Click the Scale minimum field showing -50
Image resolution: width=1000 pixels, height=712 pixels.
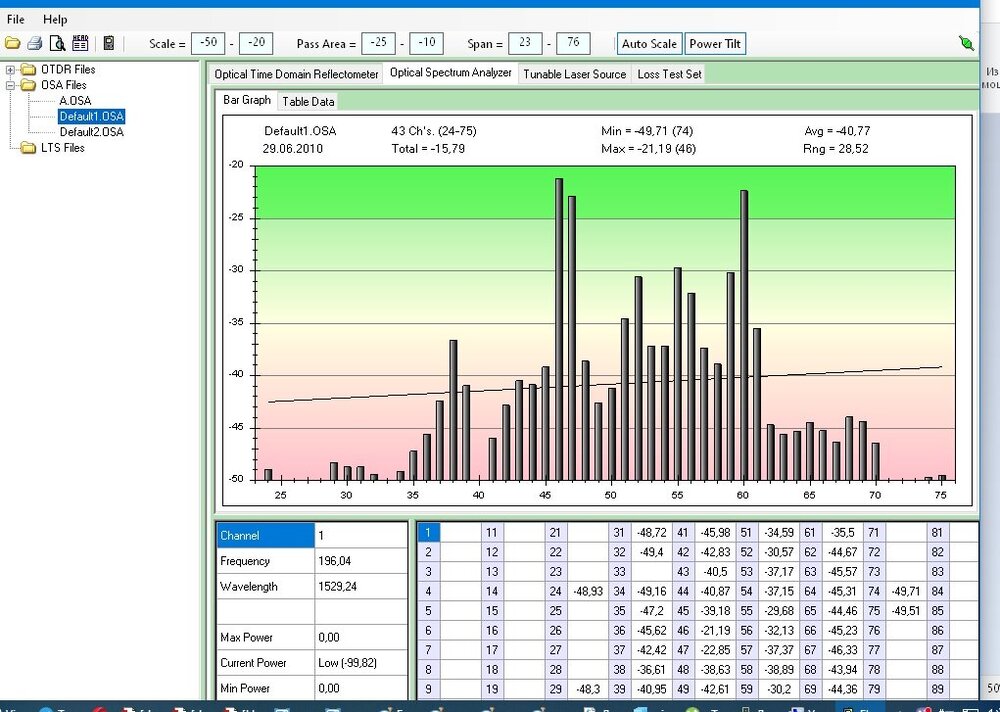[x=209, y=43]
